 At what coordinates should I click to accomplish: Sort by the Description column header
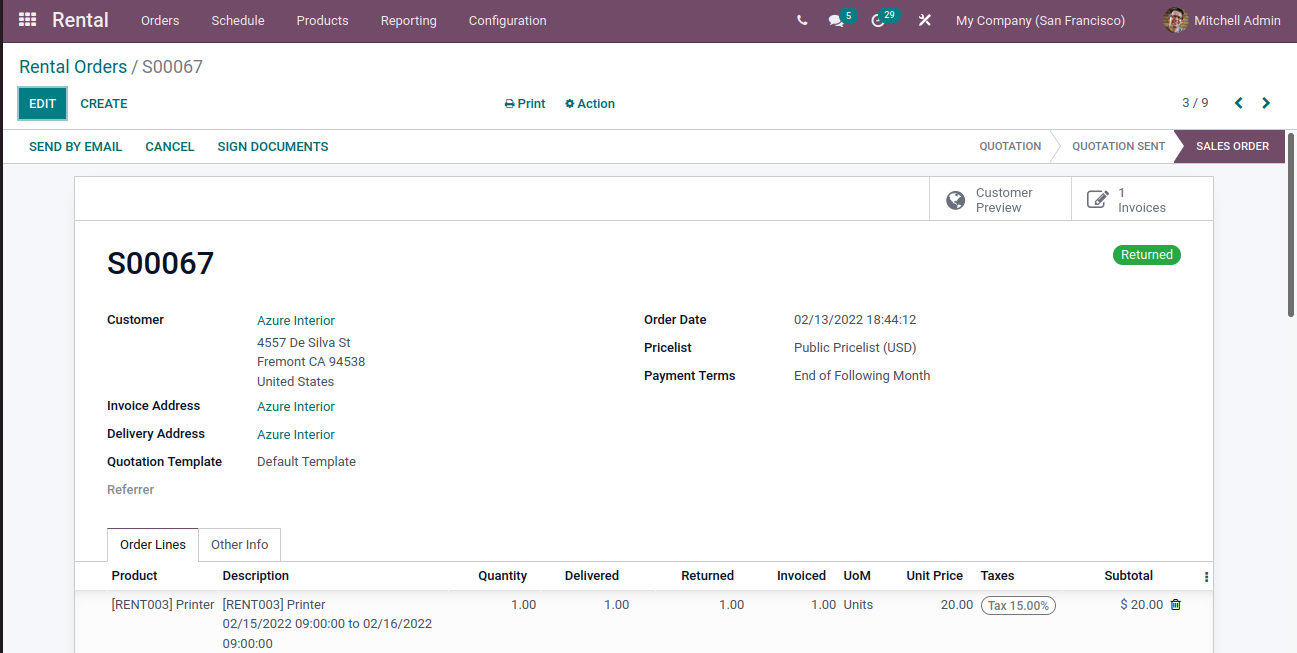[256, 576]
